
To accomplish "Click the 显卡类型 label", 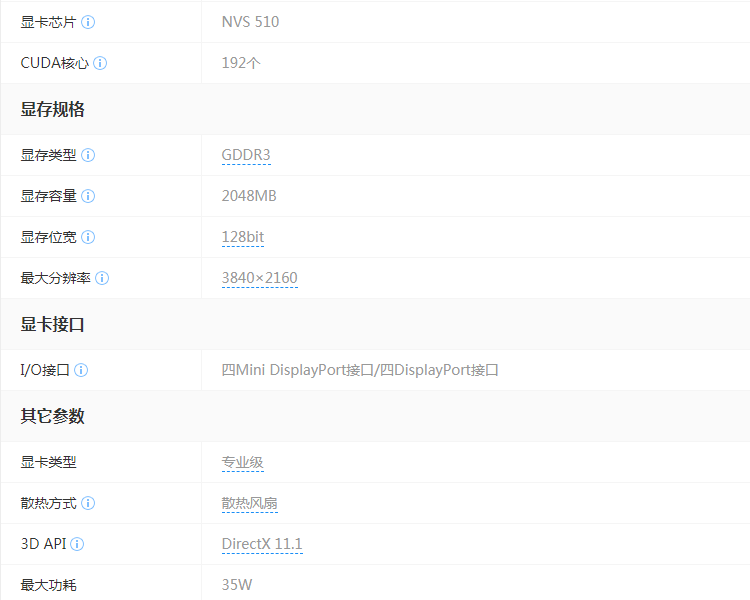I will coord(48,463).
